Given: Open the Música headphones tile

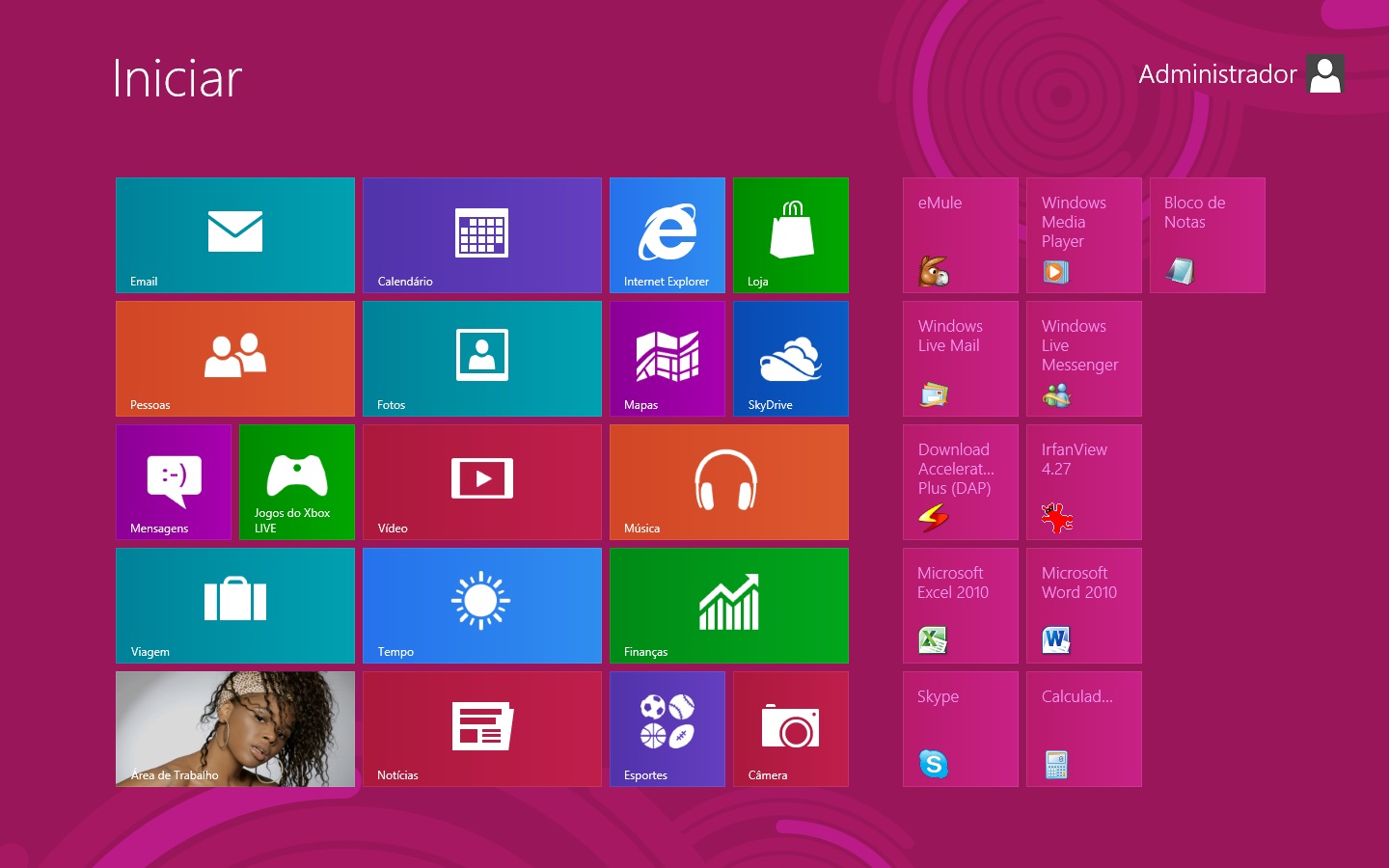Looking at the screenshot, I should click(728, 481).
